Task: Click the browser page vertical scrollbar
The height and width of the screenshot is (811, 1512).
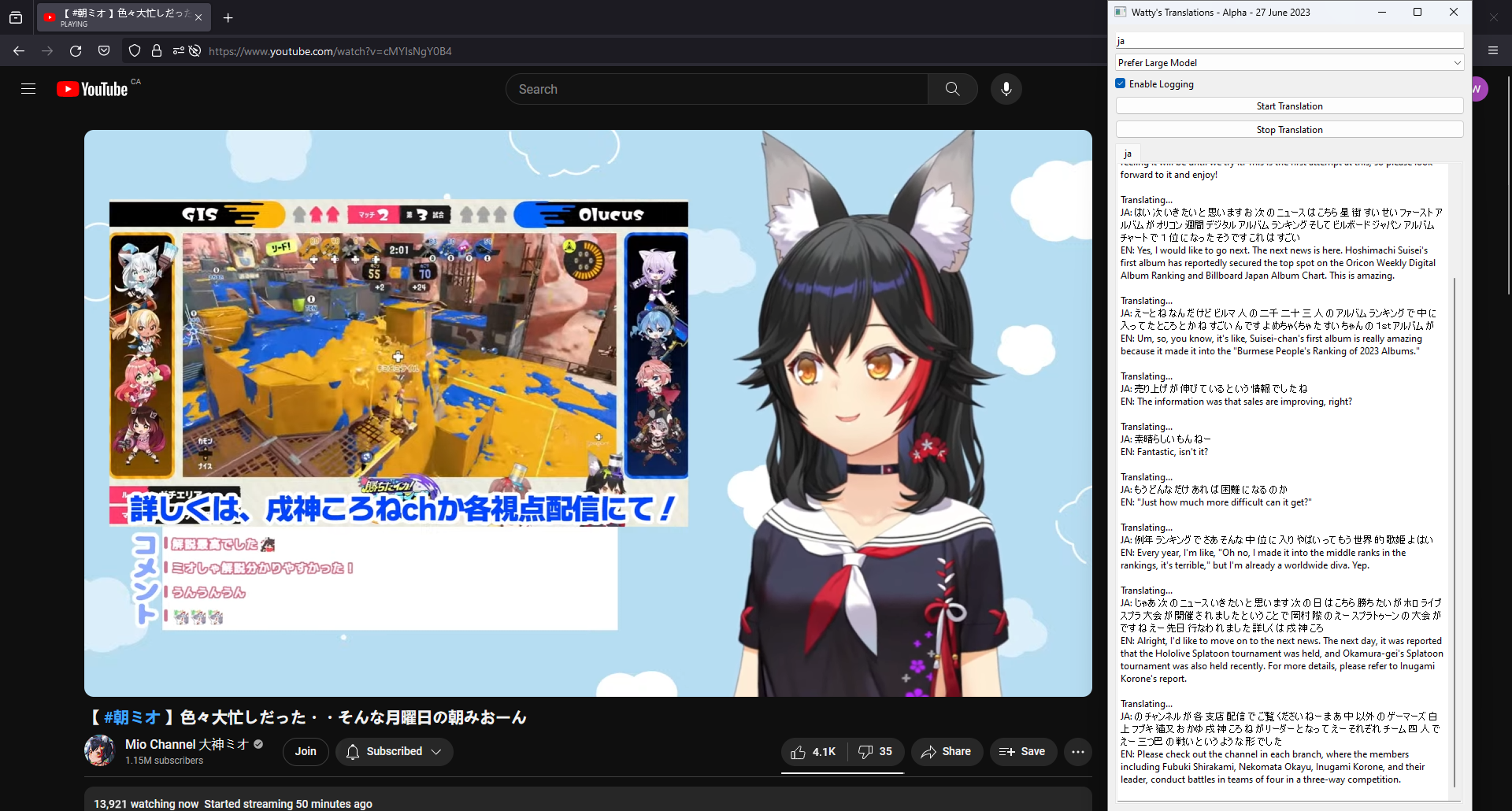Action: click(1508, 186)
